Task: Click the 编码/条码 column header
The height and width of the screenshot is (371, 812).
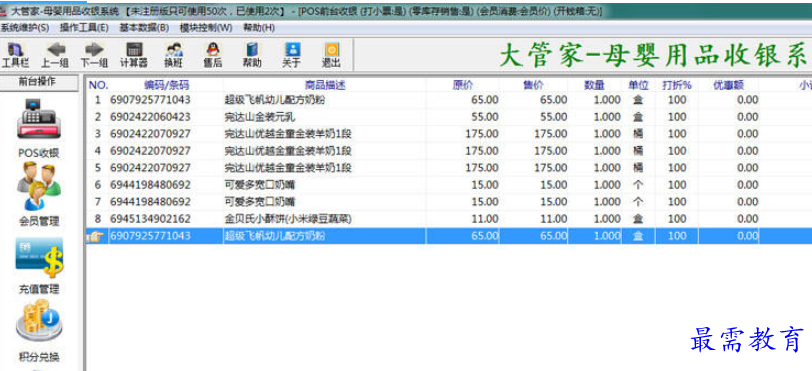Action: 166,85
